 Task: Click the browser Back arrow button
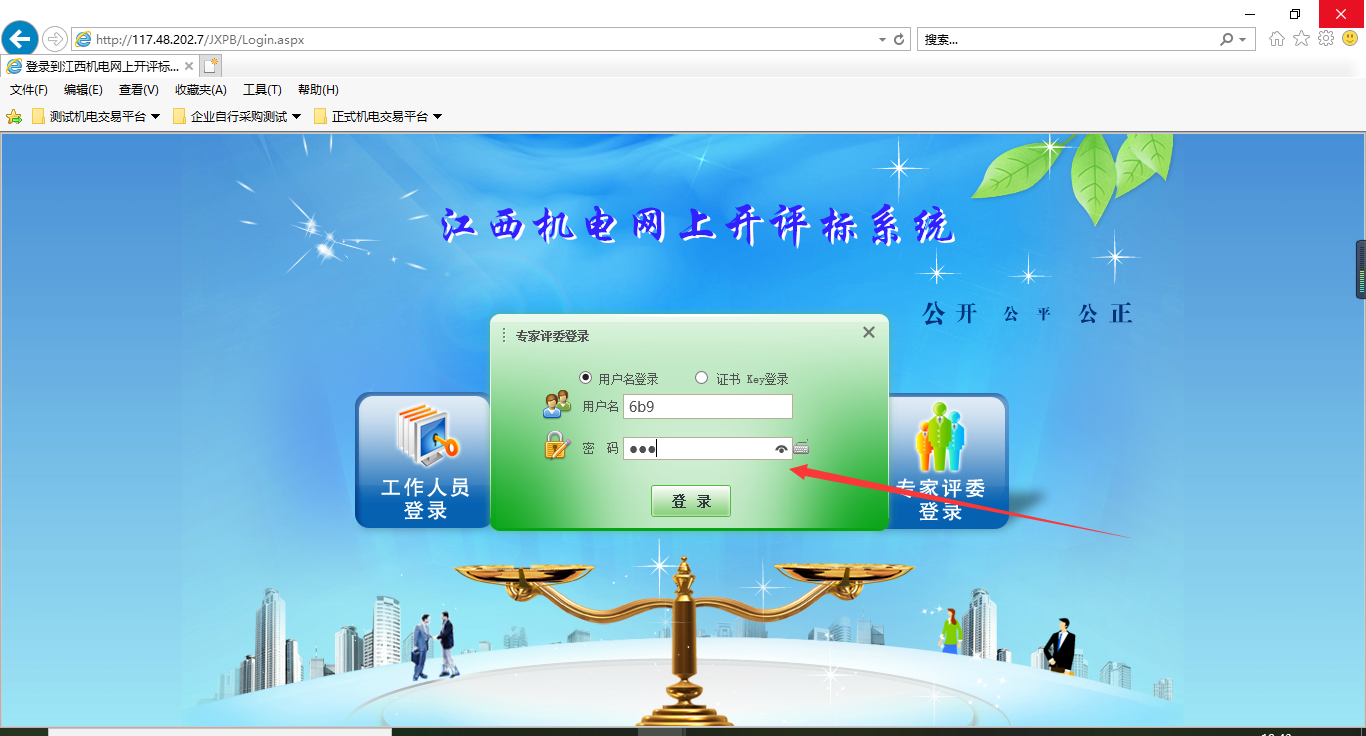(19, 39)
